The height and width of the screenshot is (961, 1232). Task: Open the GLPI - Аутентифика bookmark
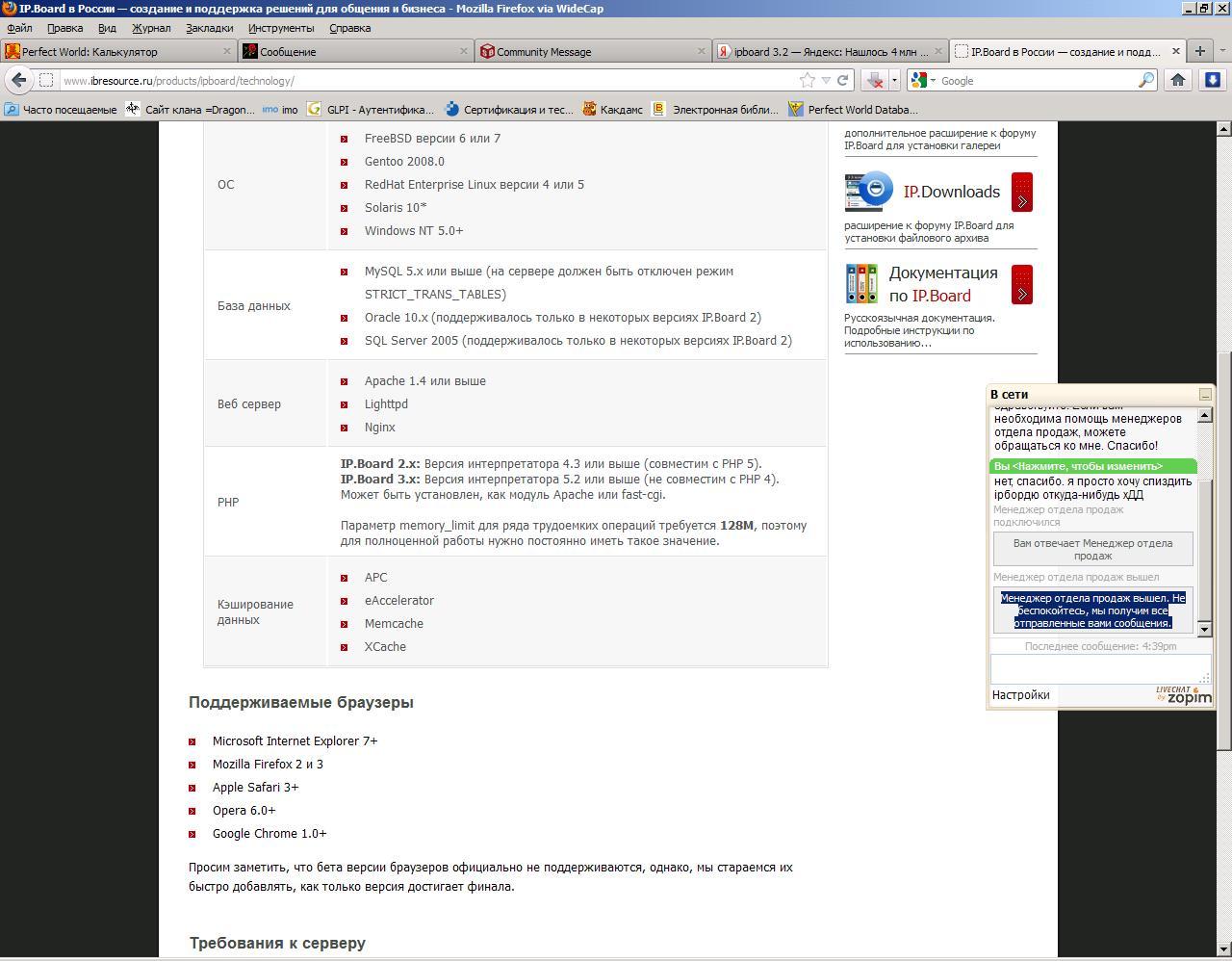pos(371,110)
